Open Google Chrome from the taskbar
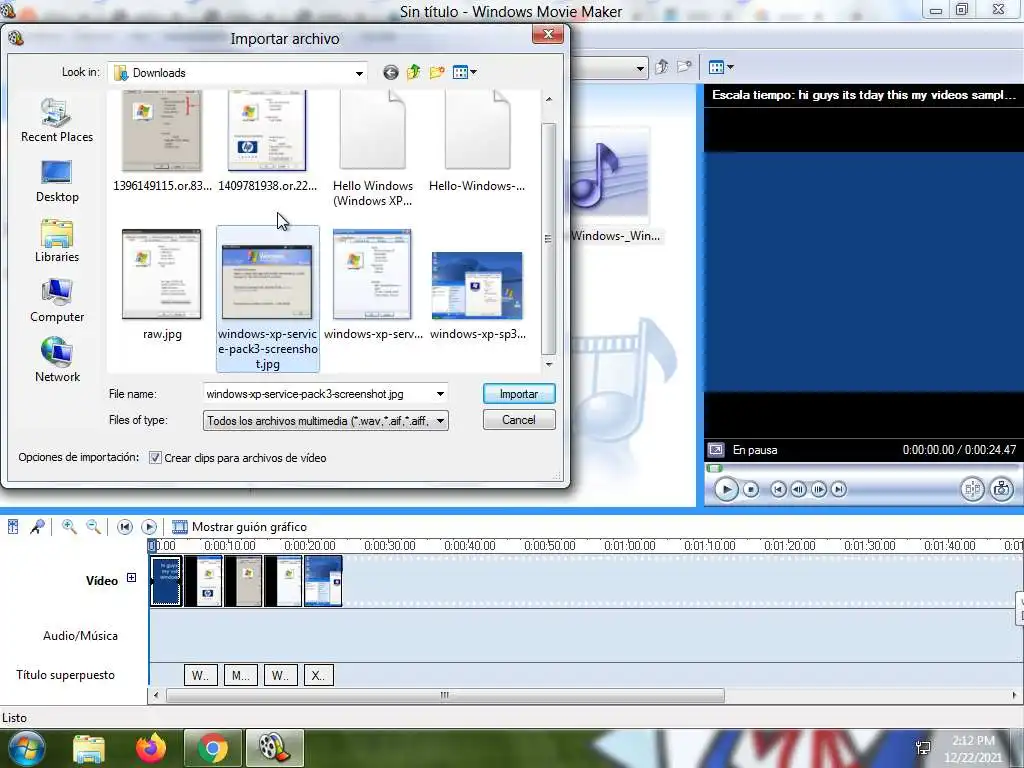 212,748
